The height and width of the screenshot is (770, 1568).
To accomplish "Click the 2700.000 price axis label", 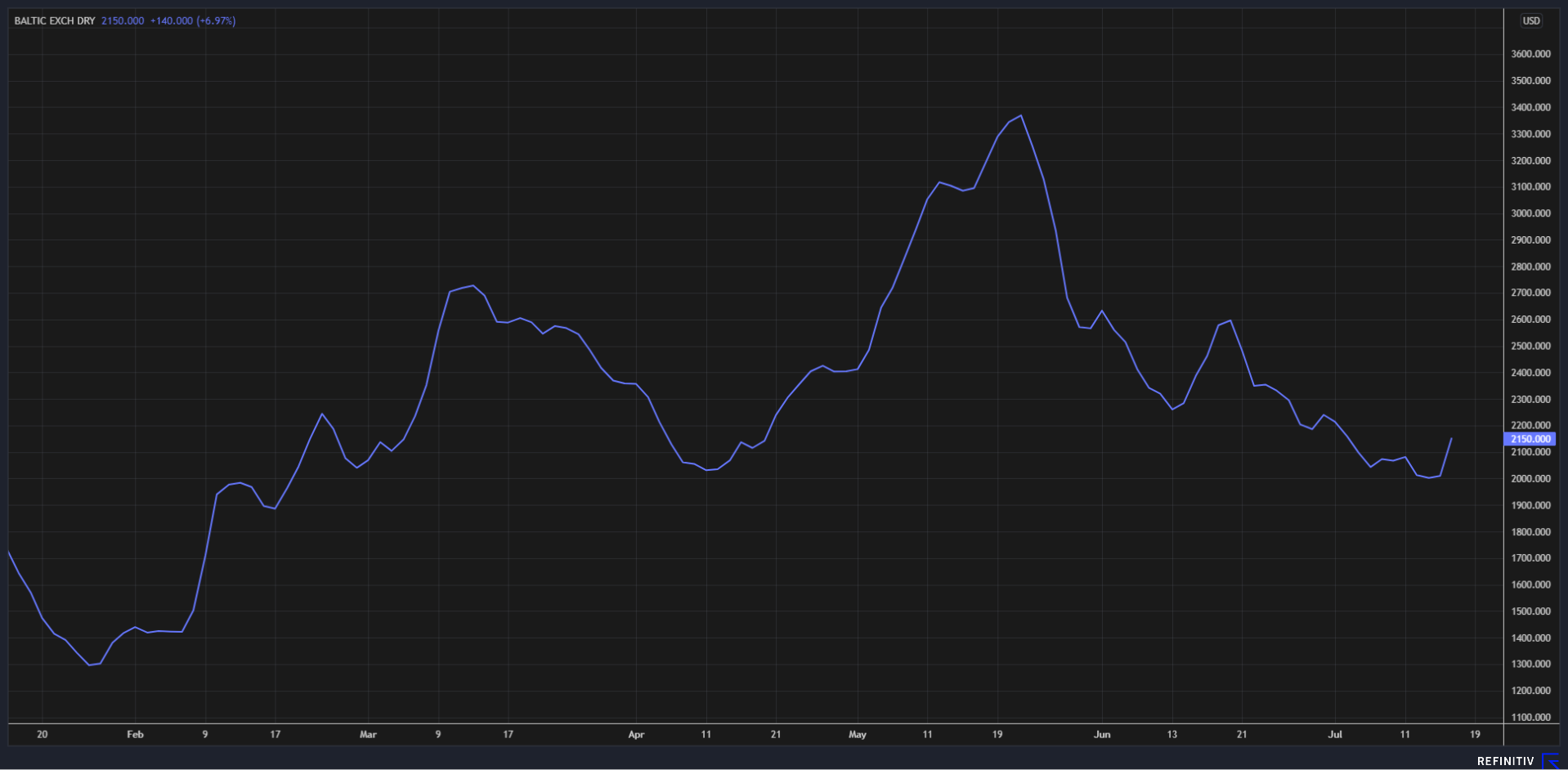I will (x=1530, y=293).
